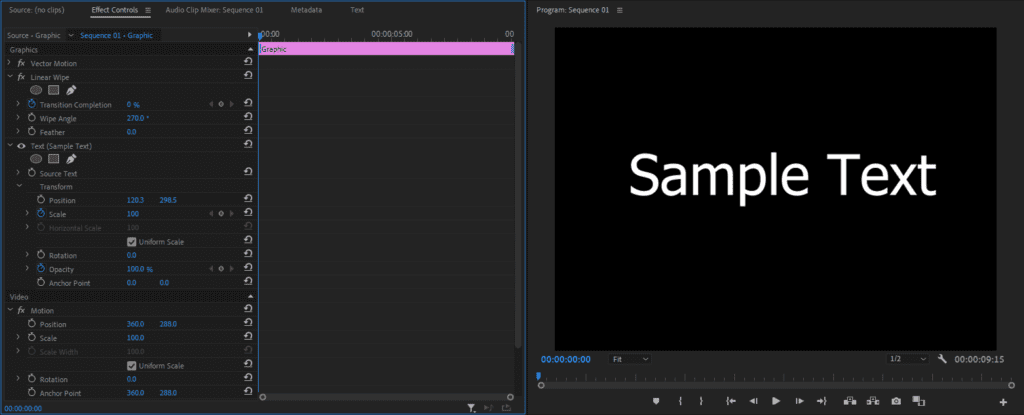
Task: Hide the Text (Sample Text) layer eye
Action: tap(21, 146)
